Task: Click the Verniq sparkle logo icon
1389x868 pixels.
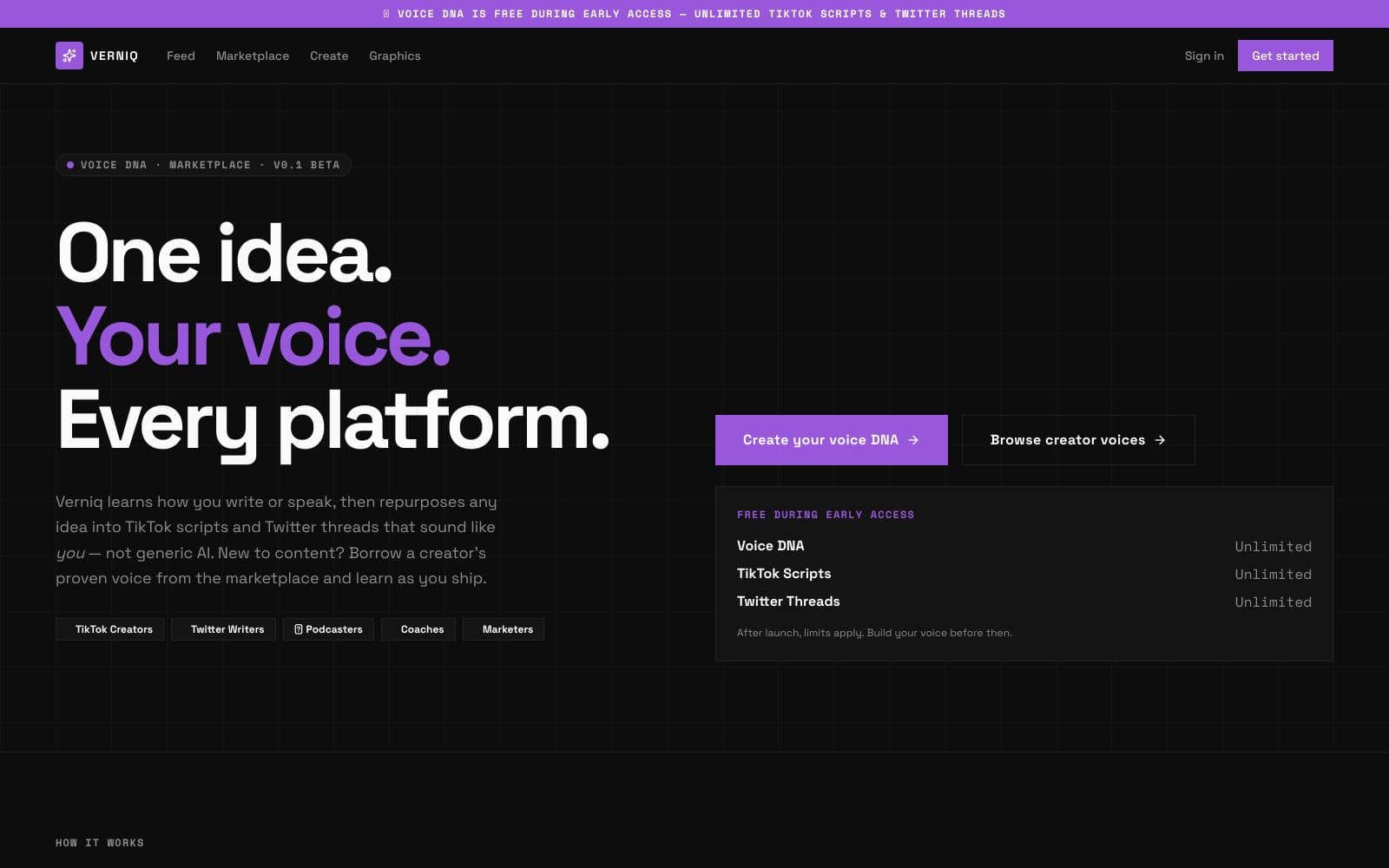Action: pyautogui.click(x=69, y=56)
